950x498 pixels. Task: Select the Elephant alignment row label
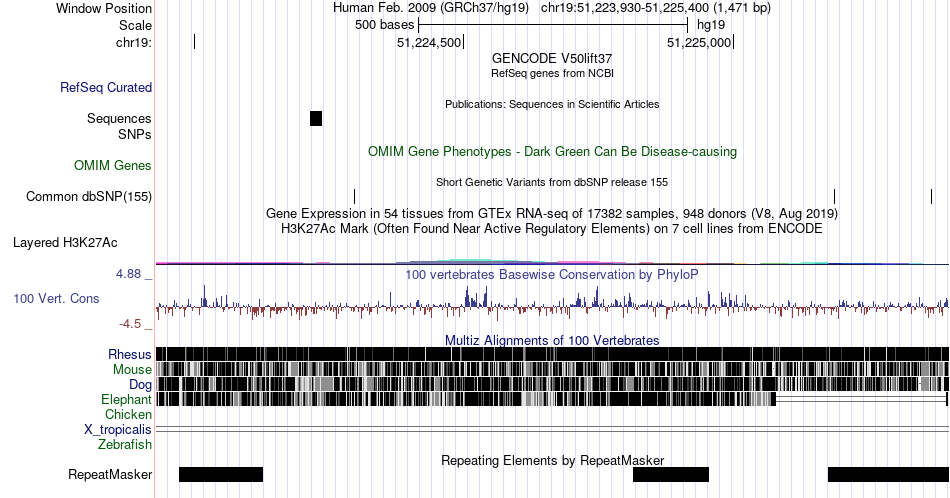(126, 400)
